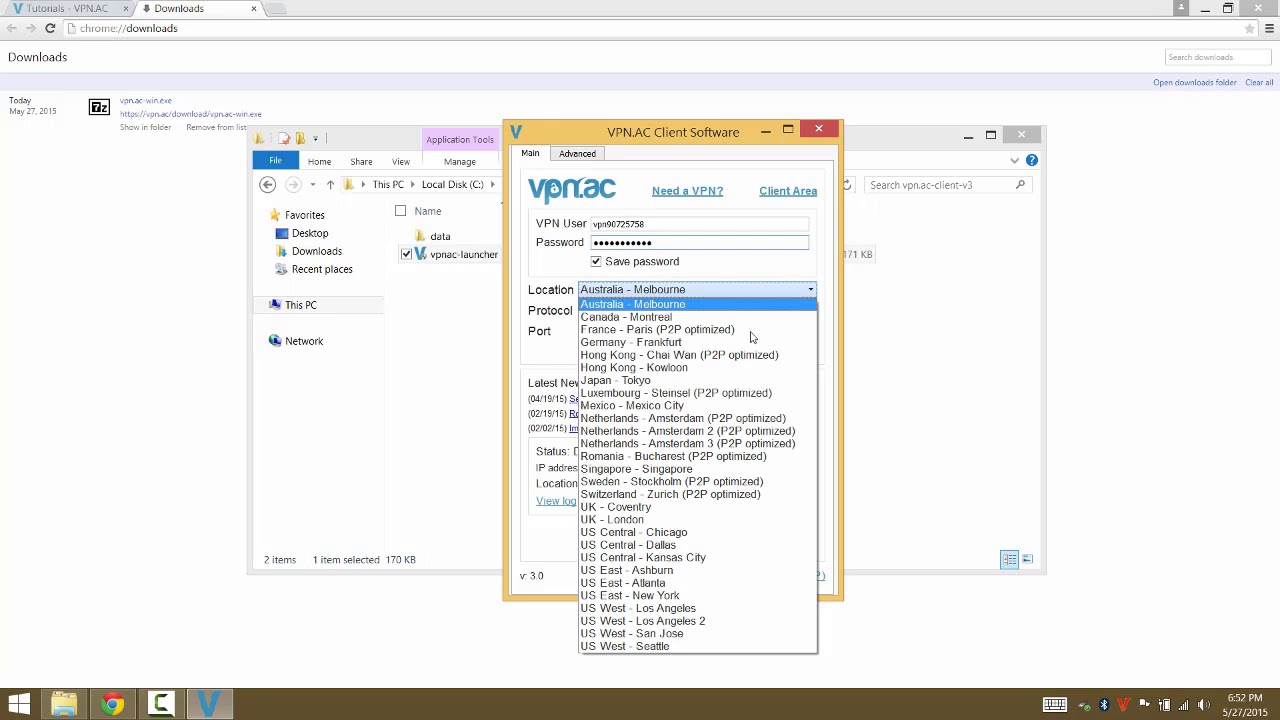The width and height of the screenshot is (1280, 720).
Task: Open the File menu in Explorer
Action: point(275,160)
